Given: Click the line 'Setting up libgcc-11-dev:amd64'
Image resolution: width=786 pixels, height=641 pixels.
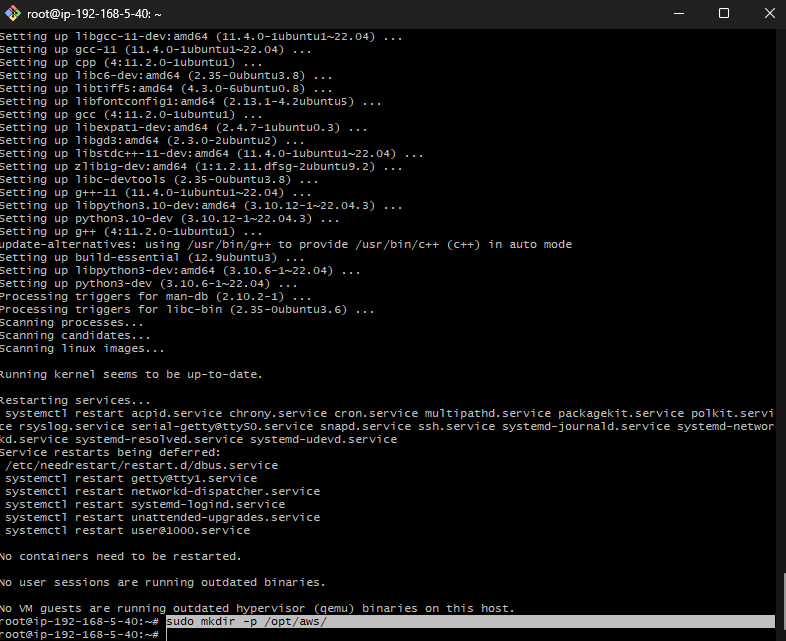Looking at the screenshot, I should pos(201,37).
